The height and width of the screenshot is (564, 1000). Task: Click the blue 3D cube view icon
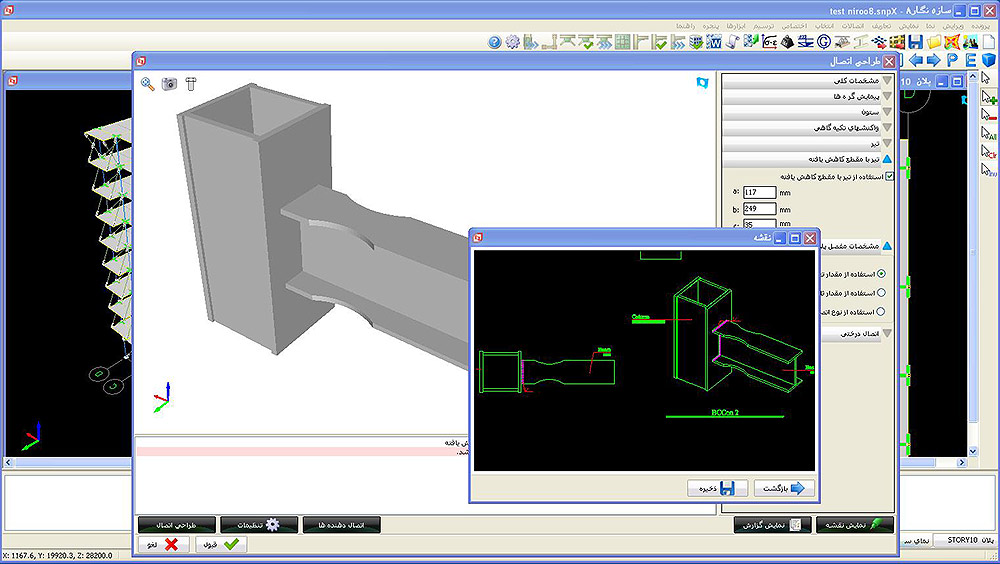pyautogui.click(x=989, y=60)
